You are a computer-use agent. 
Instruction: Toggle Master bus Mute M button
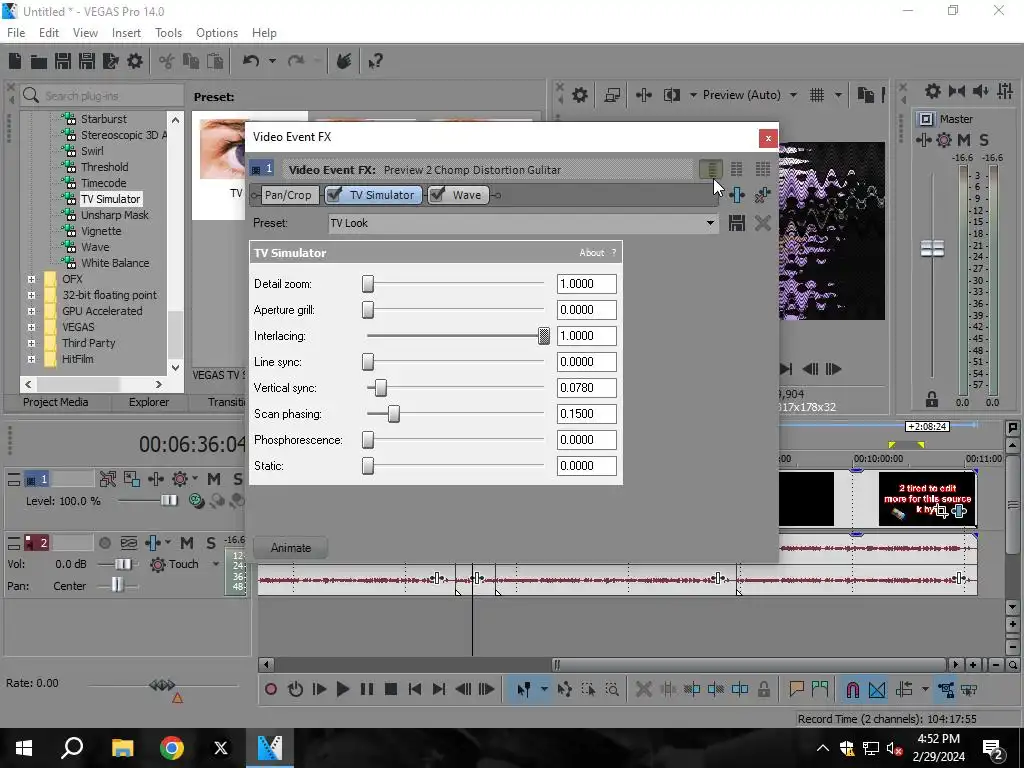964,140
